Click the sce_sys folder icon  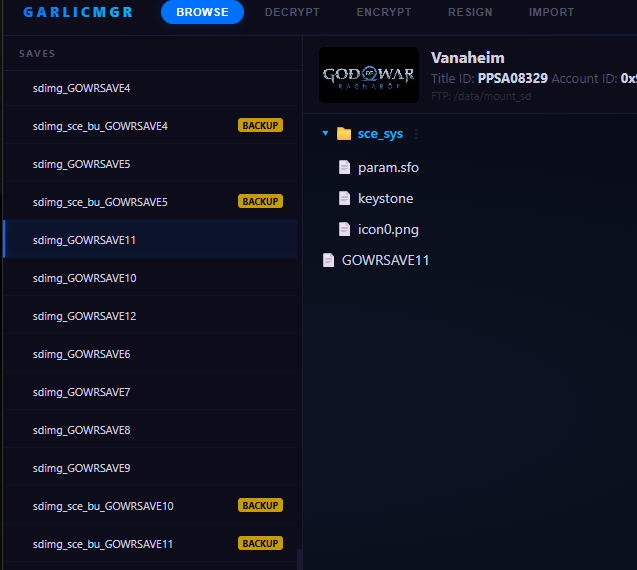click(344, 133)
